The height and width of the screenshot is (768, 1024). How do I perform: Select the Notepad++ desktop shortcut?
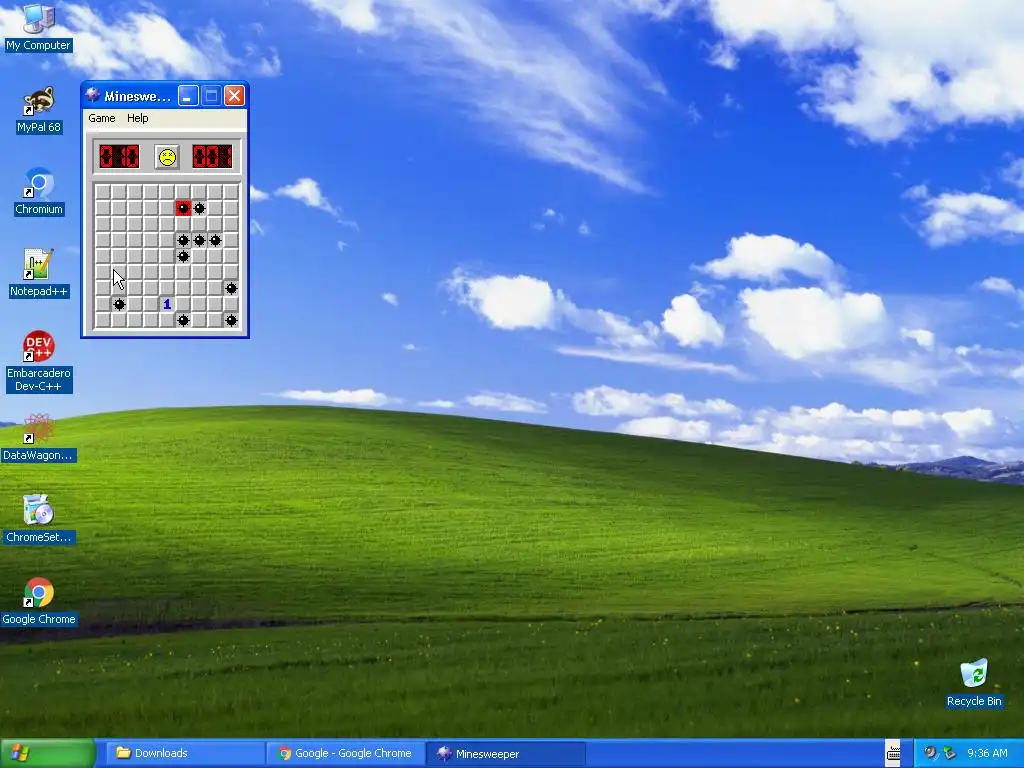click(39, 274)
